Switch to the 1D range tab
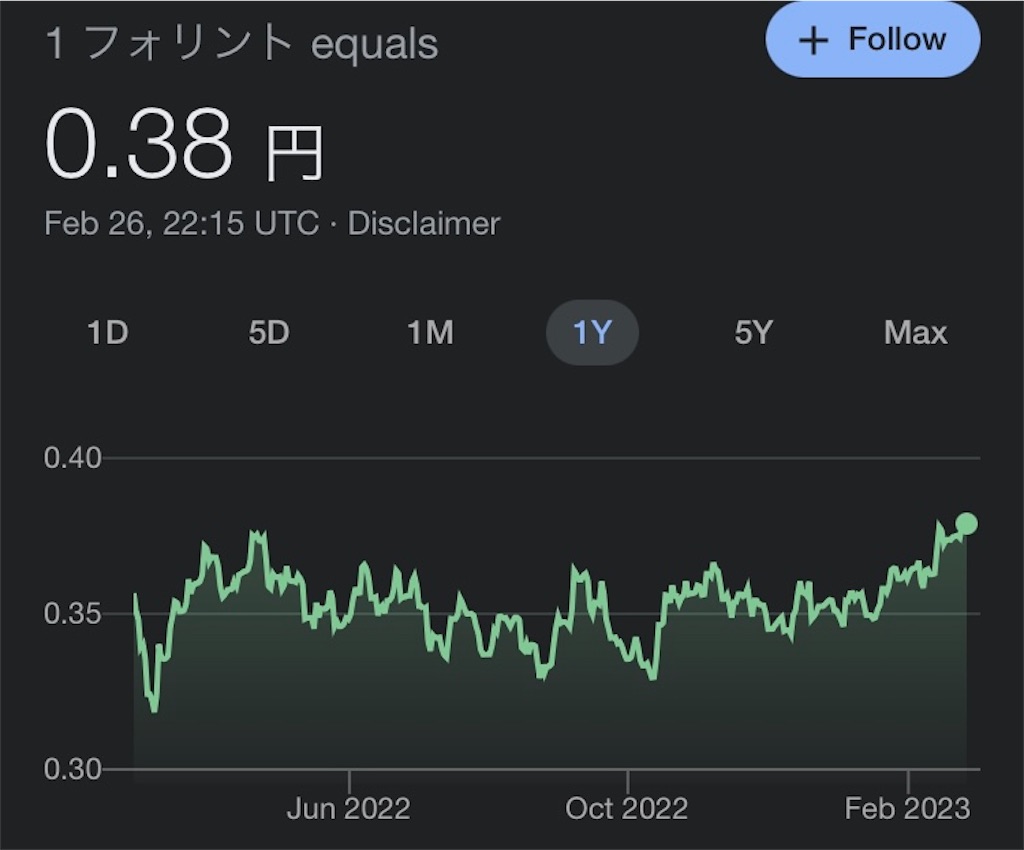This screenshot has width=1024, height=850. tap(108, 332)
